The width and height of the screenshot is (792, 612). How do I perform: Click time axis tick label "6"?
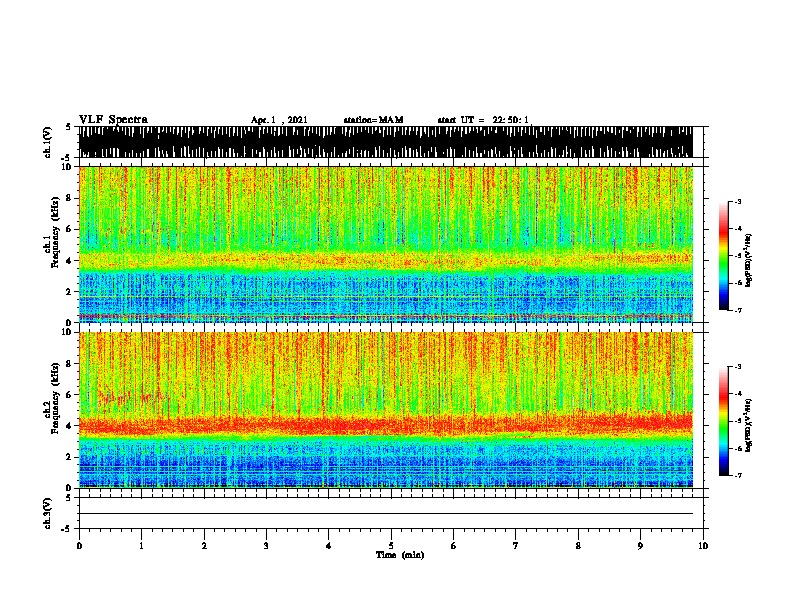pos(453,546)
